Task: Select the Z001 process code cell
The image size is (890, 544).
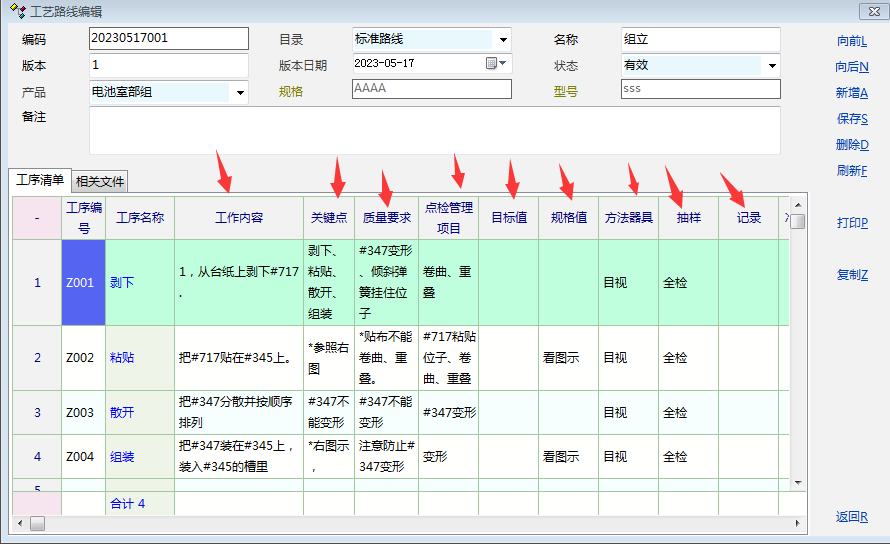Action: (x=83, y=283)
